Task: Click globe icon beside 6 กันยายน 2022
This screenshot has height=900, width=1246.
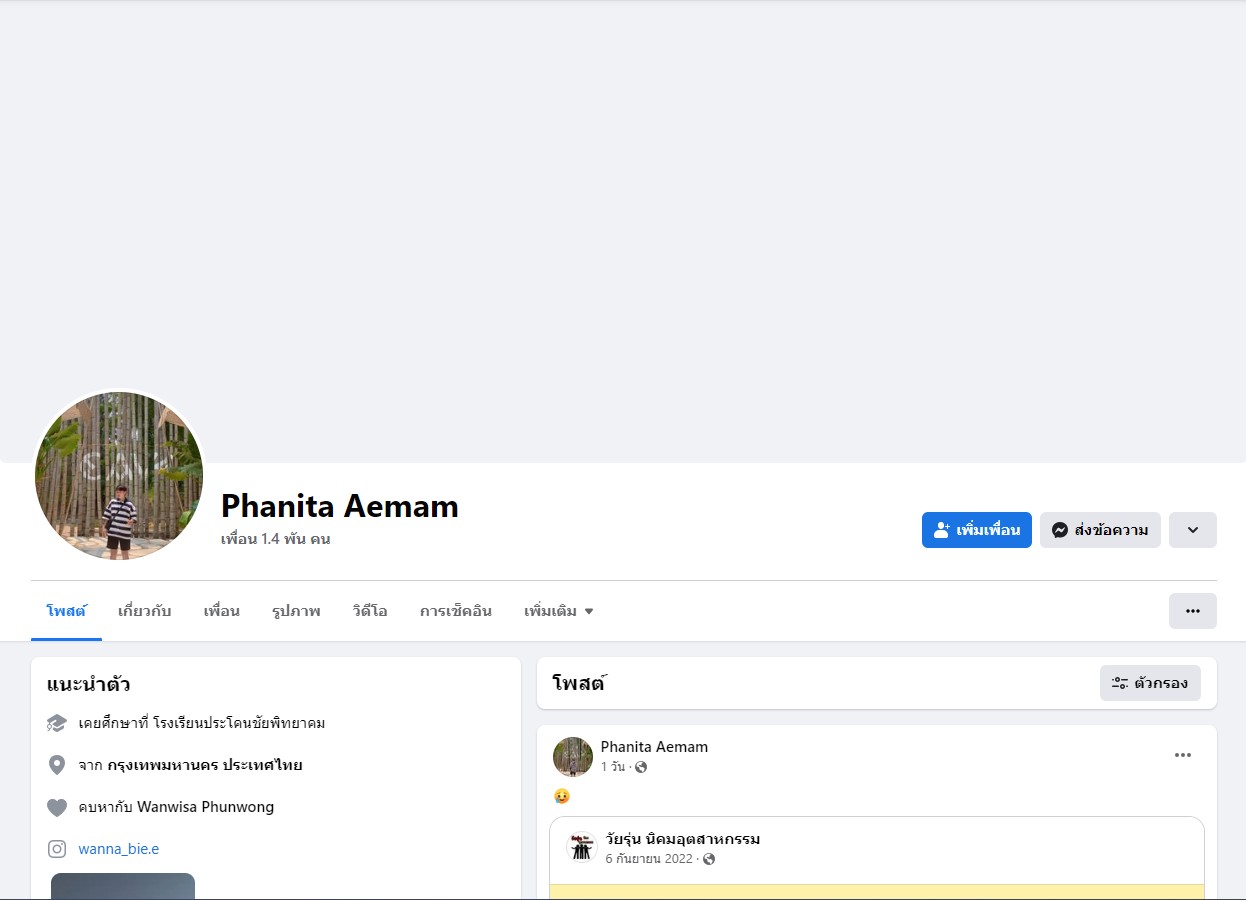Action: point(709,859)
